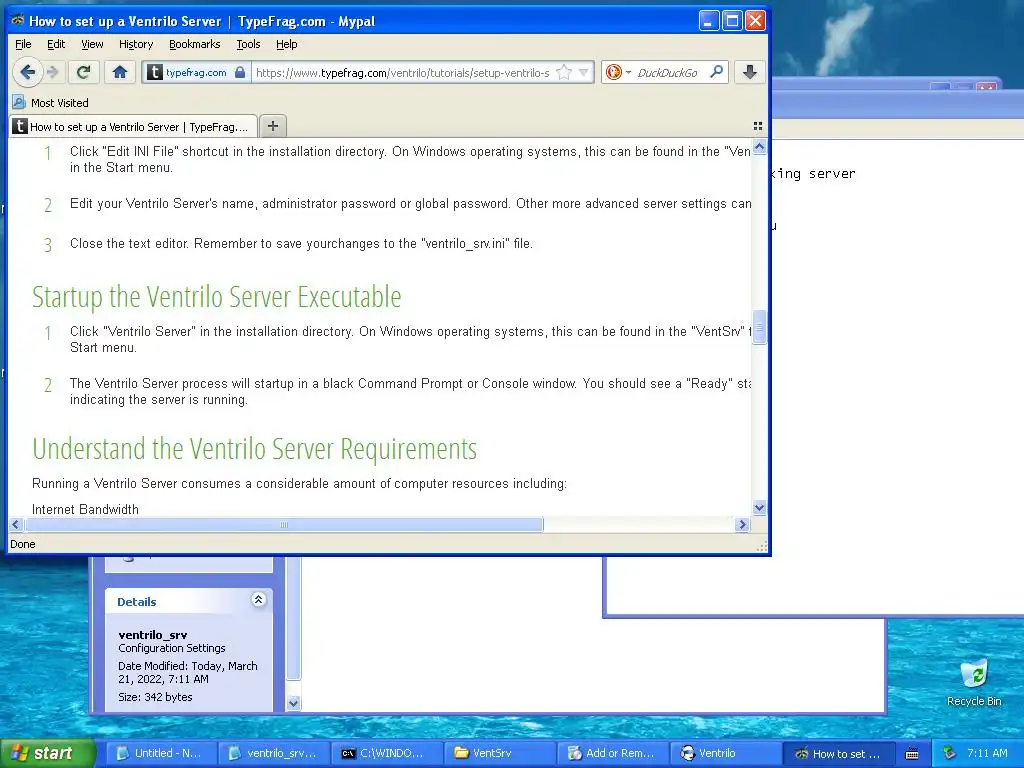This screenshot has width=1024, height=768.
Task: Open the Tools menu
Action: pyautogui.click(x=248, y=44)
